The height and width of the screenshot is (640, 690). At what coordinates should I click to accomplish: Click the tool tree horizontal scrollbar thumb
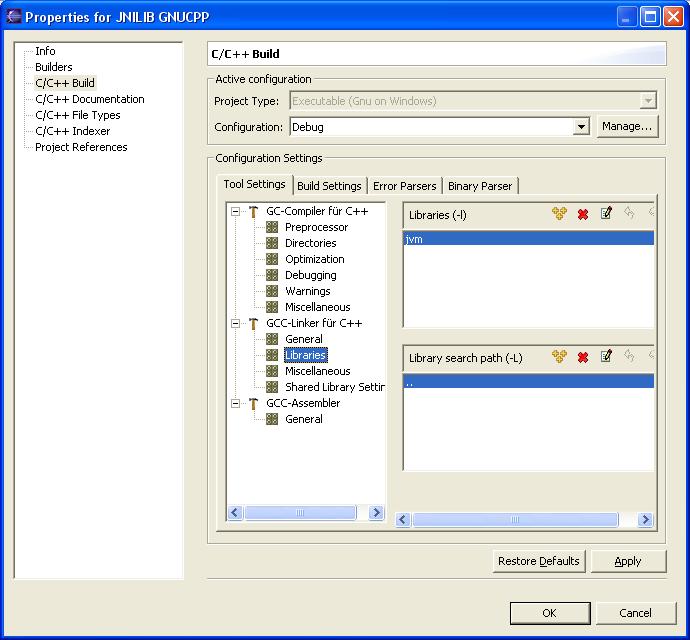pos(300,512)
